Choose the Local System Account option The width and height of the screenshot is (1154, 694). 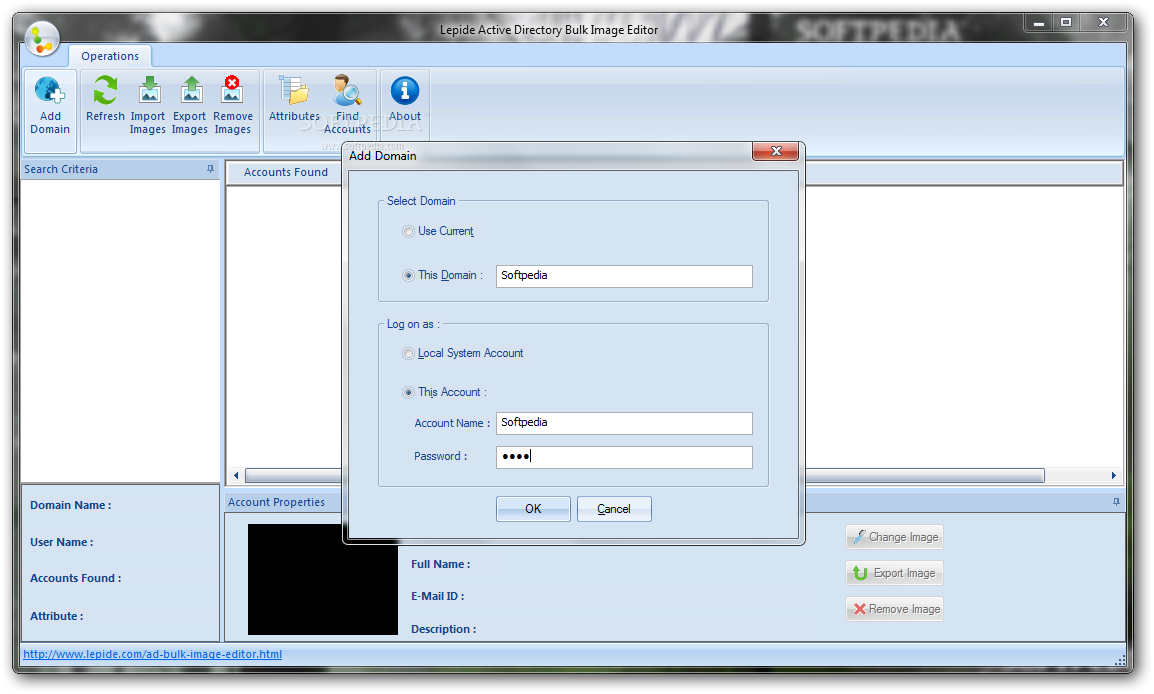tap(408, 354)
